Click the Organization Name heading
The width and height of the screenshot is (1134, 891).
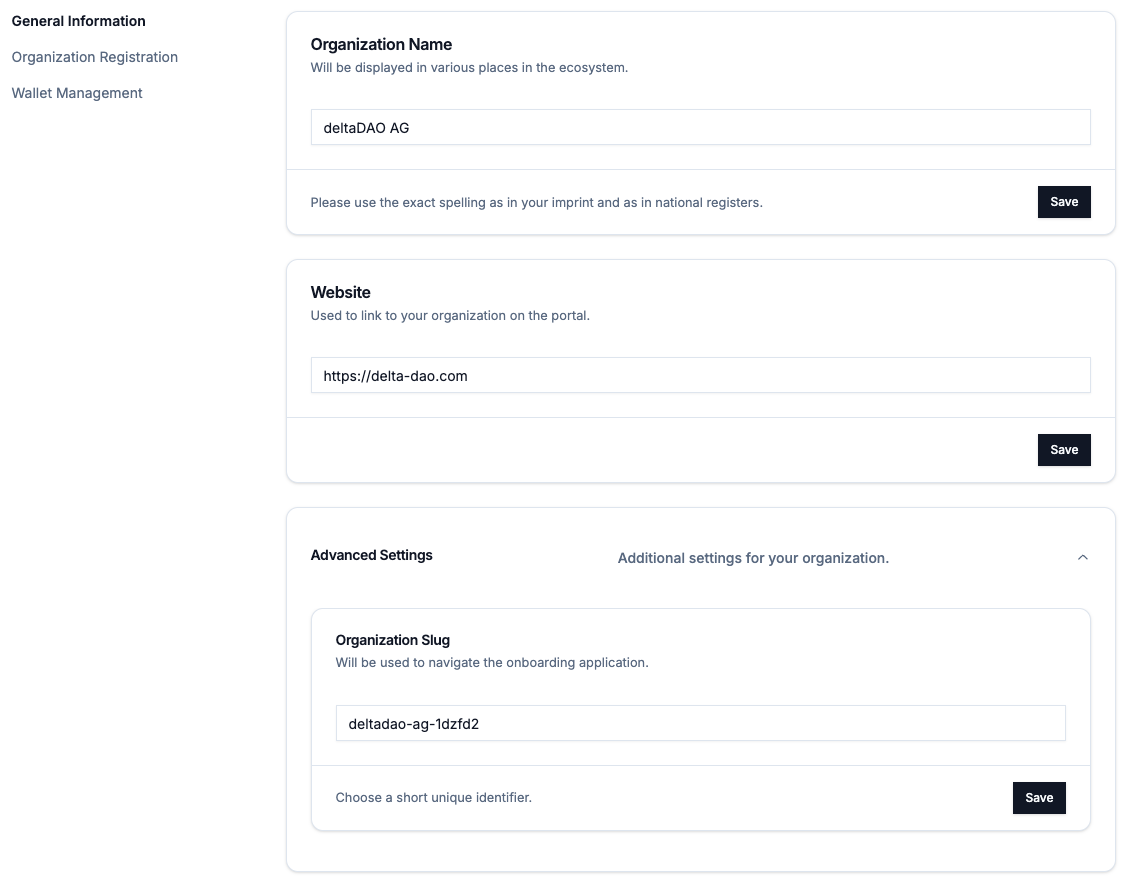(x=381, y=44)
